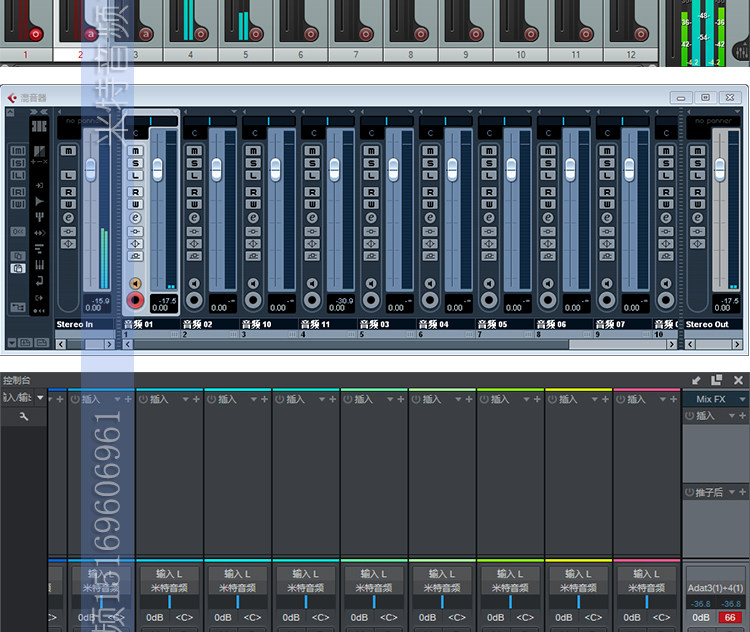Solo the 音频 10 channel
750x632 pixels.
tap(253, 163)
